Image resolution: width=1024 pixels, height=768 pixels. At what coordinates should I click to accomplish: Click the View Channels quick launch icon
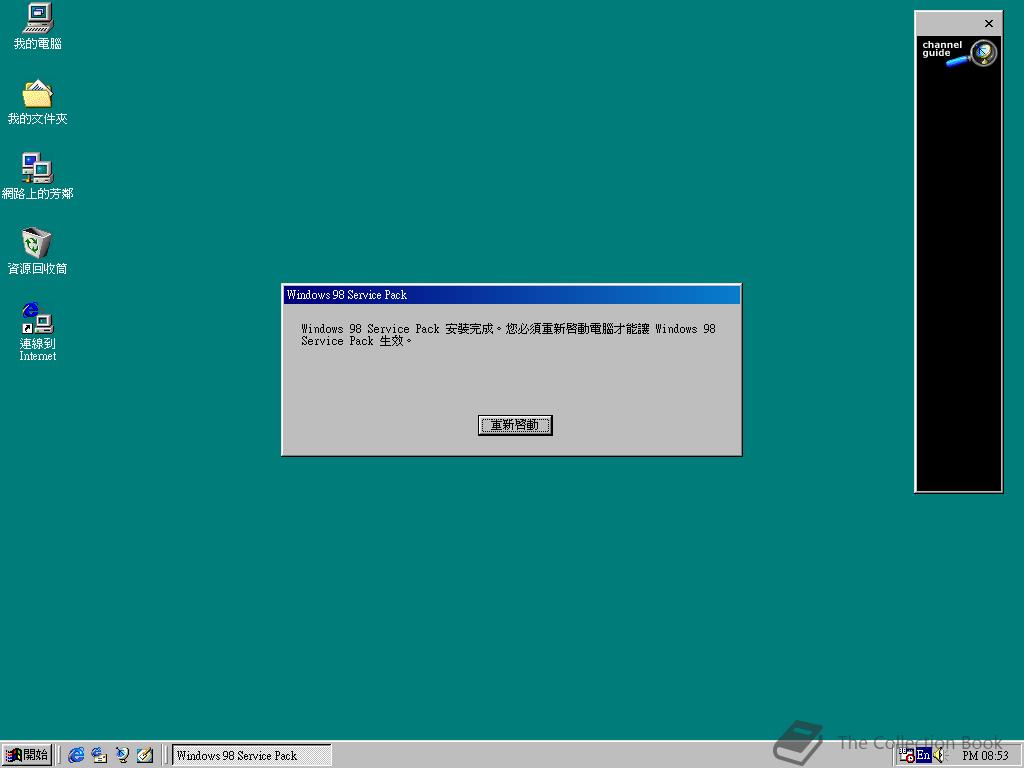122,755
